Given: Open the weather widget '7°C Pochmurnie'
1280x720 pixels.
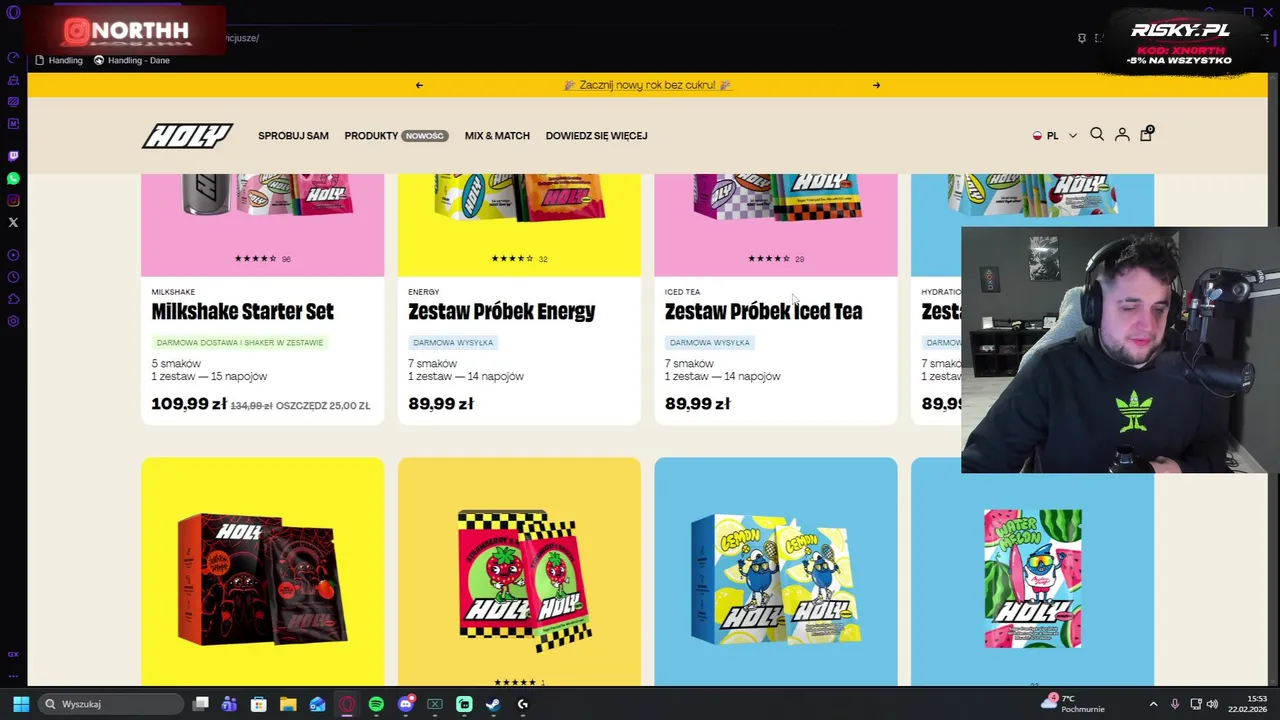Looking at the screenshot, I should (1073, 704).
